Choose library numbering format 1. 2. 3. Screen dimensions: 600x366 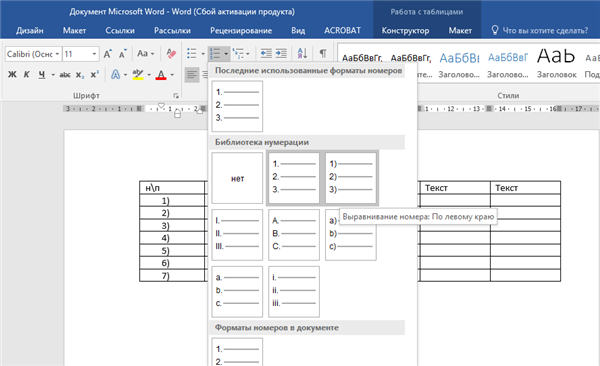pyautogui.click(x=294, y=178)
